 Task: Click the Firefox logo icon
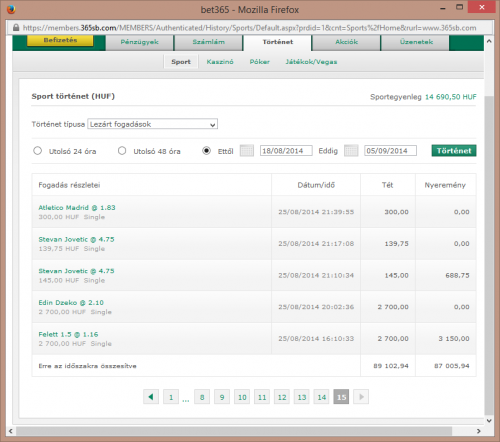(11, 9)
